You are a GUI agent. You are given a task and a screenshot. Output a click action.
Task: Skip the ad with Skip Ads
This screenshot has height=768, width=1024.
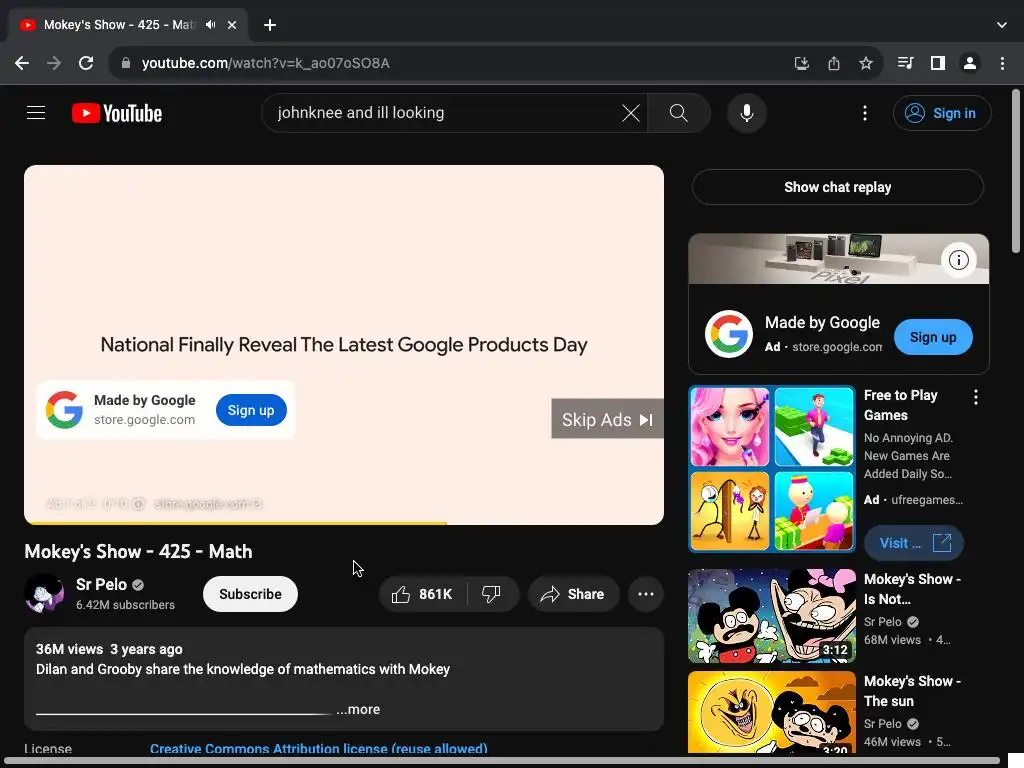coord(607,419)
